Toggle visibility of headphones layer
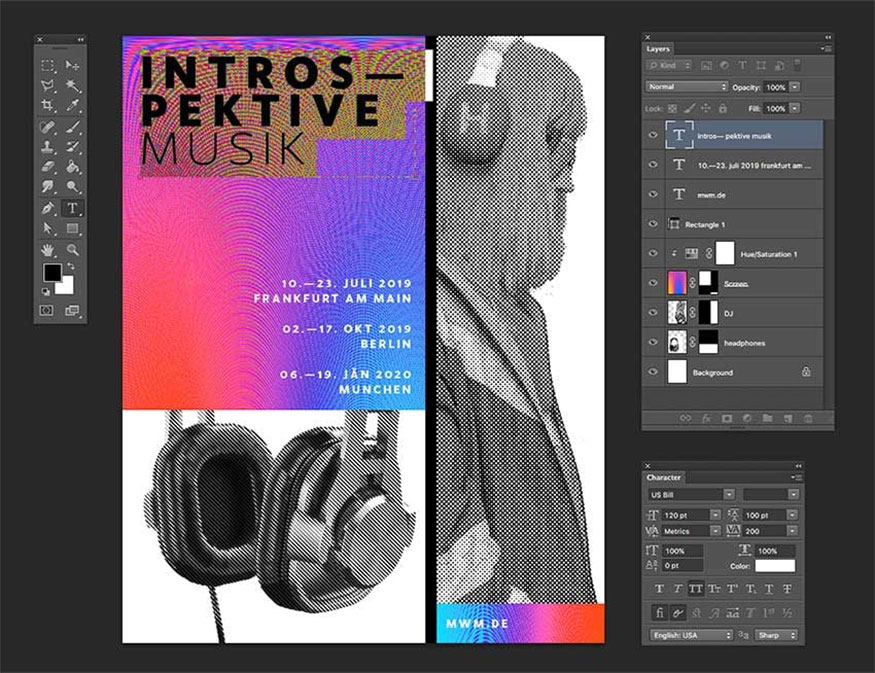 [x=653, y=342]
